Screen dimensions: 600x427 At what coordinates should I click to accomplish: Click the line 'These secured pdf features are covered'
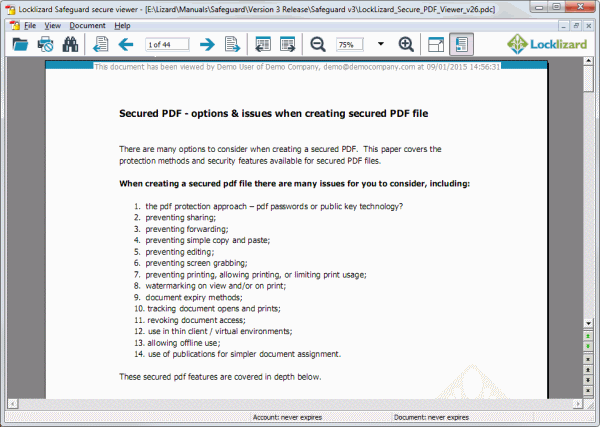click(x=220, y=377)
